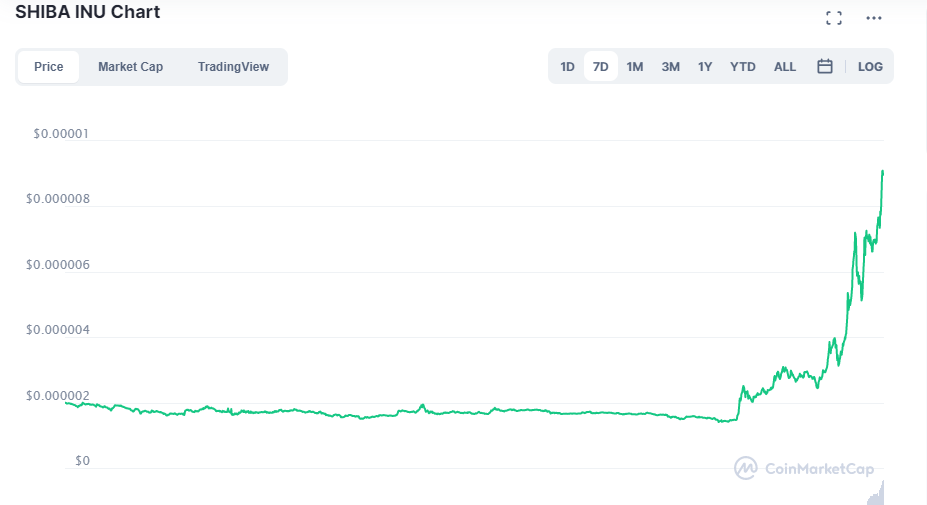Toggle the LOG scale option
Viewport: 927px width, 505px height.
click(870, 67)
